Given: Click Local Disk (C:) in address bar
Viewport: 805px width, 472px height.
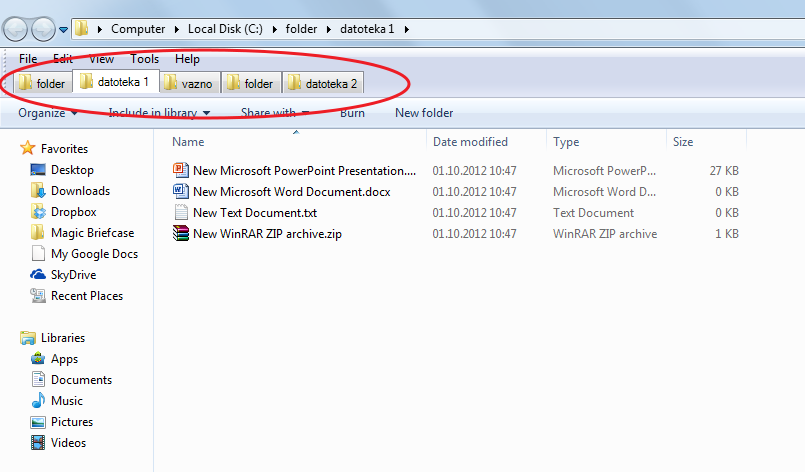Looking at the screenshot, I should [x=227, y=29].
